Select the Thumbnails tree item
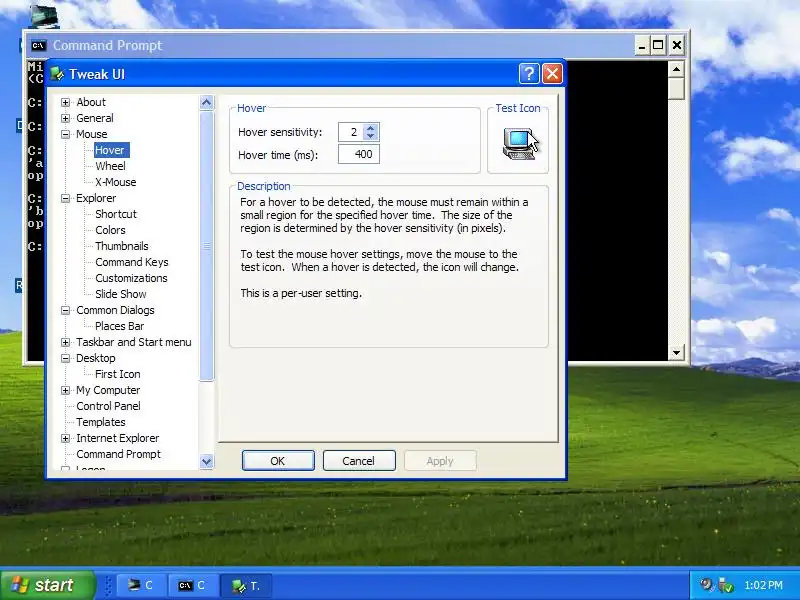Screen dimensions: 800x600 click(x=121, y=246)
